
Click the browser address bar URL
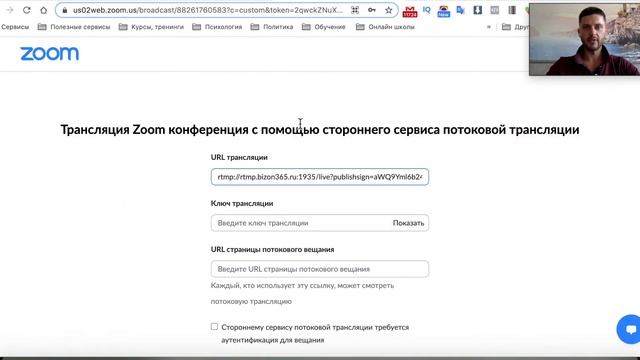tap(208, 10)
